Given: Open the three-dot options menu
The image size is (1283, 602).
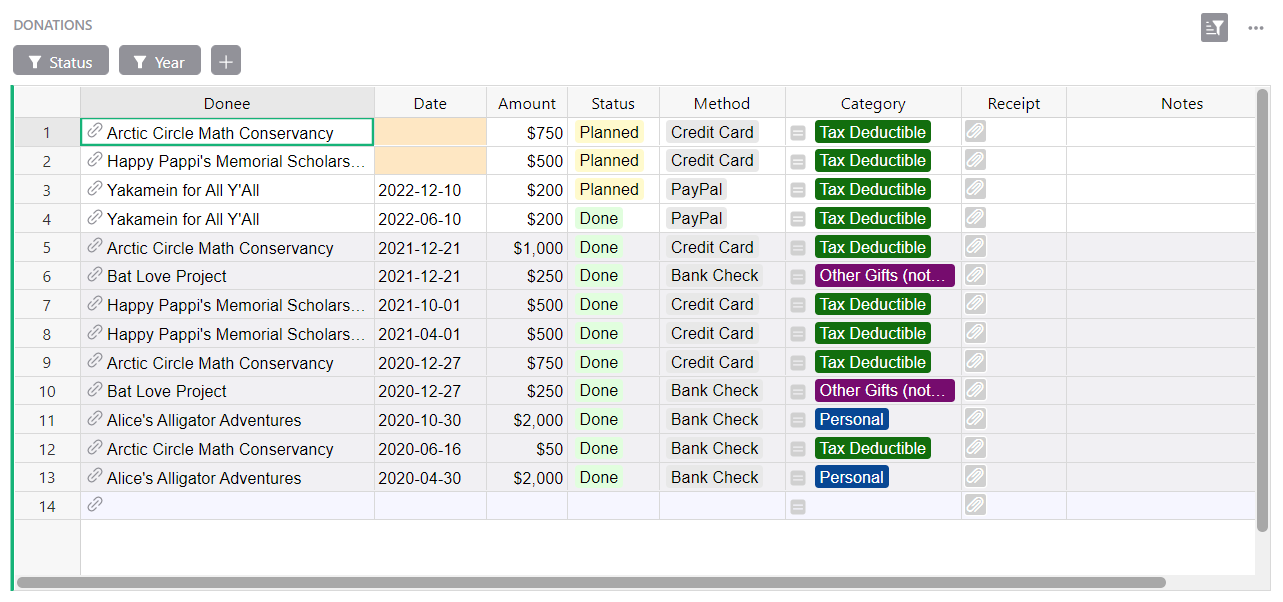Looking at the screenshot, I should point(1256,28).
